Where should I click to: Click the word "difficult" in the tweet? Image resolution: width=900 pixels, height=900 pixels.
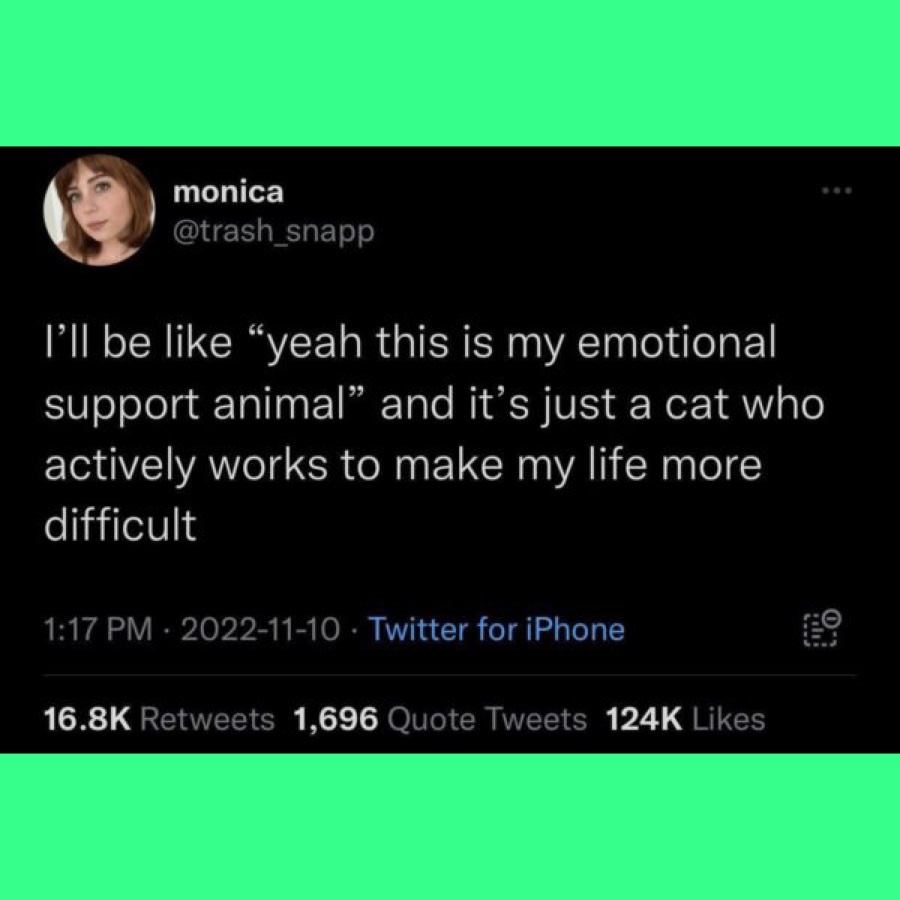[121, 525]
